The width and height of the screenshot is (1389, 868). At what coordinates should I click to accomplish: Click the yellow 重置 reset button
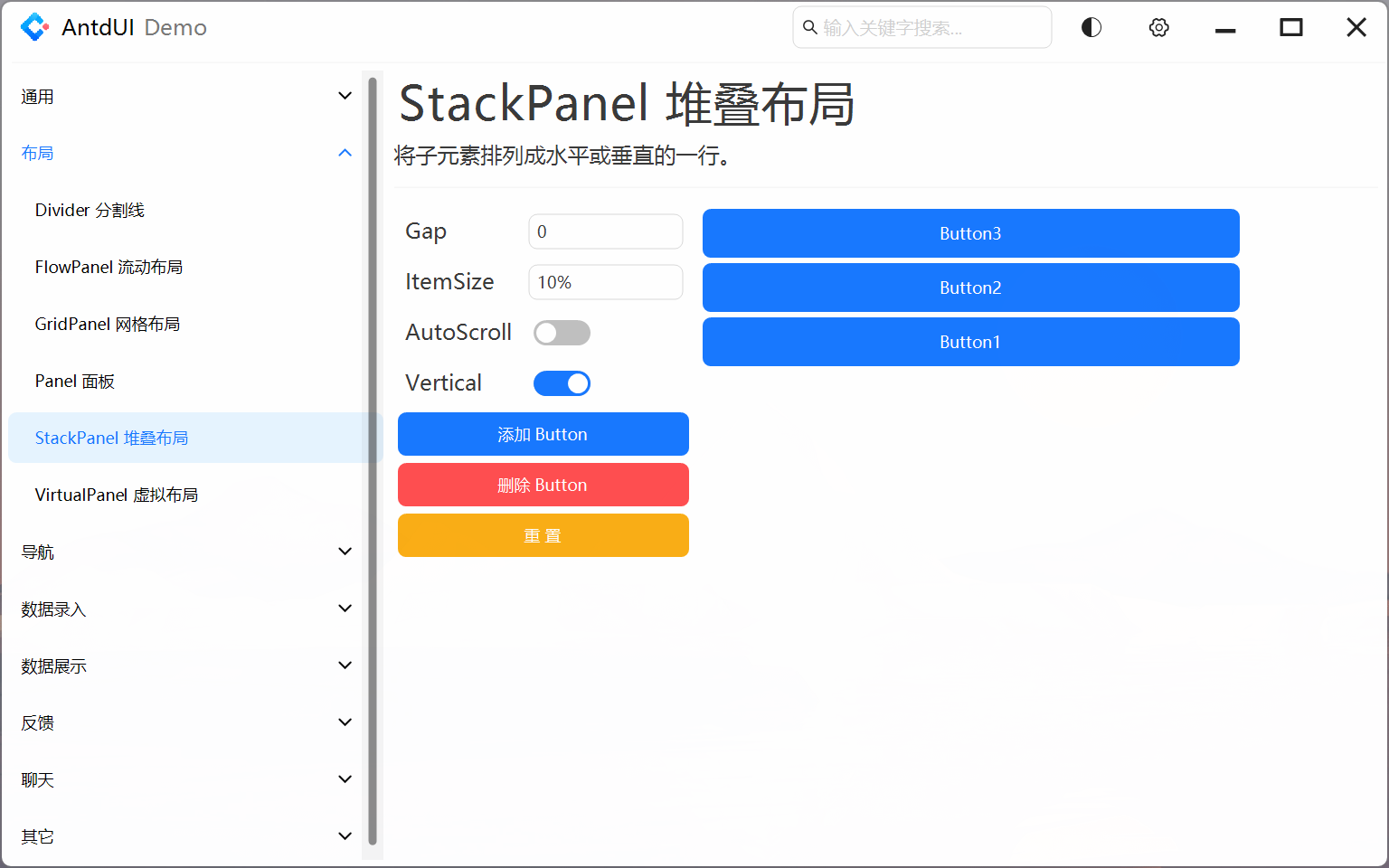[543, 535]
